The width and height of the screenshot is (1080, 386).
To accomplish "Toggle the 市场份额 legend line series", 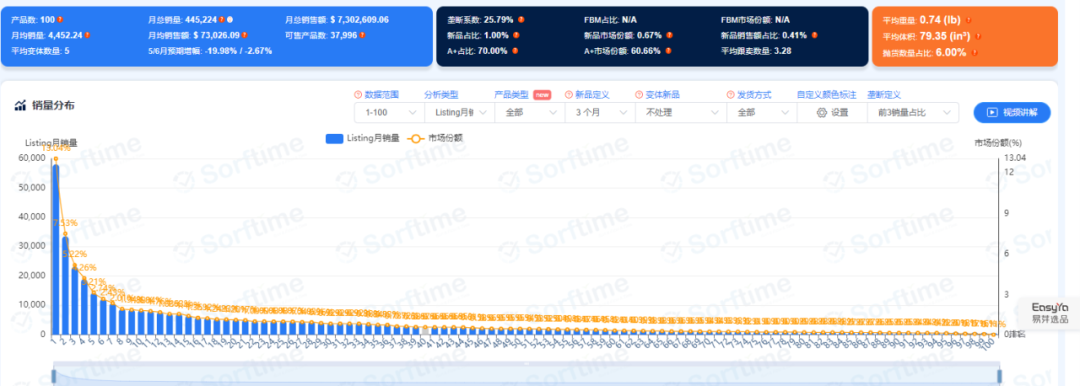I will (435, 138).
